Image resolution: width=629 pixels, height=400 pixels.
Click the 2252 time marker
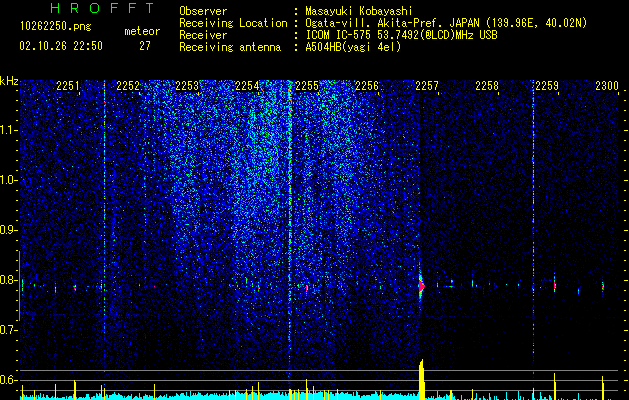[x=128, y=86]
